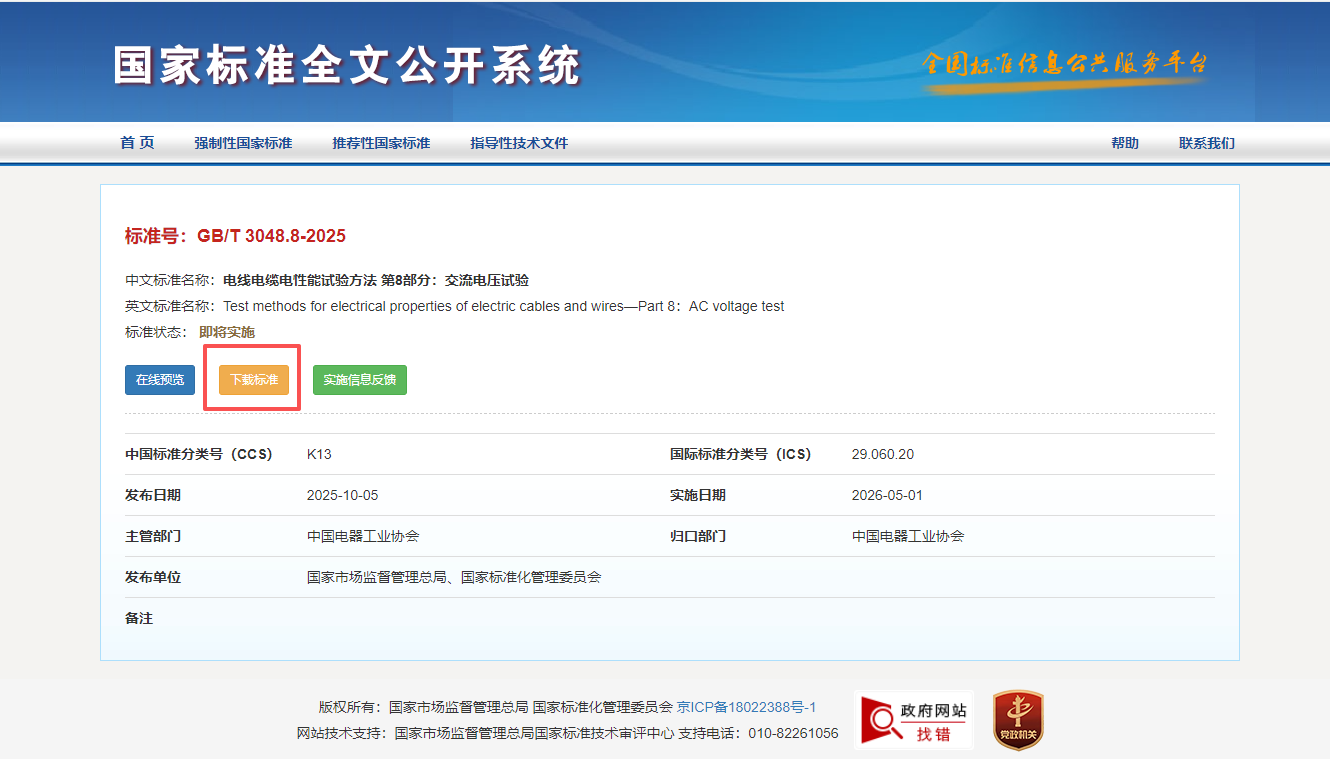Click the ICS value 29.060.20
The image size is (1330, 759).
coord(882,454)
